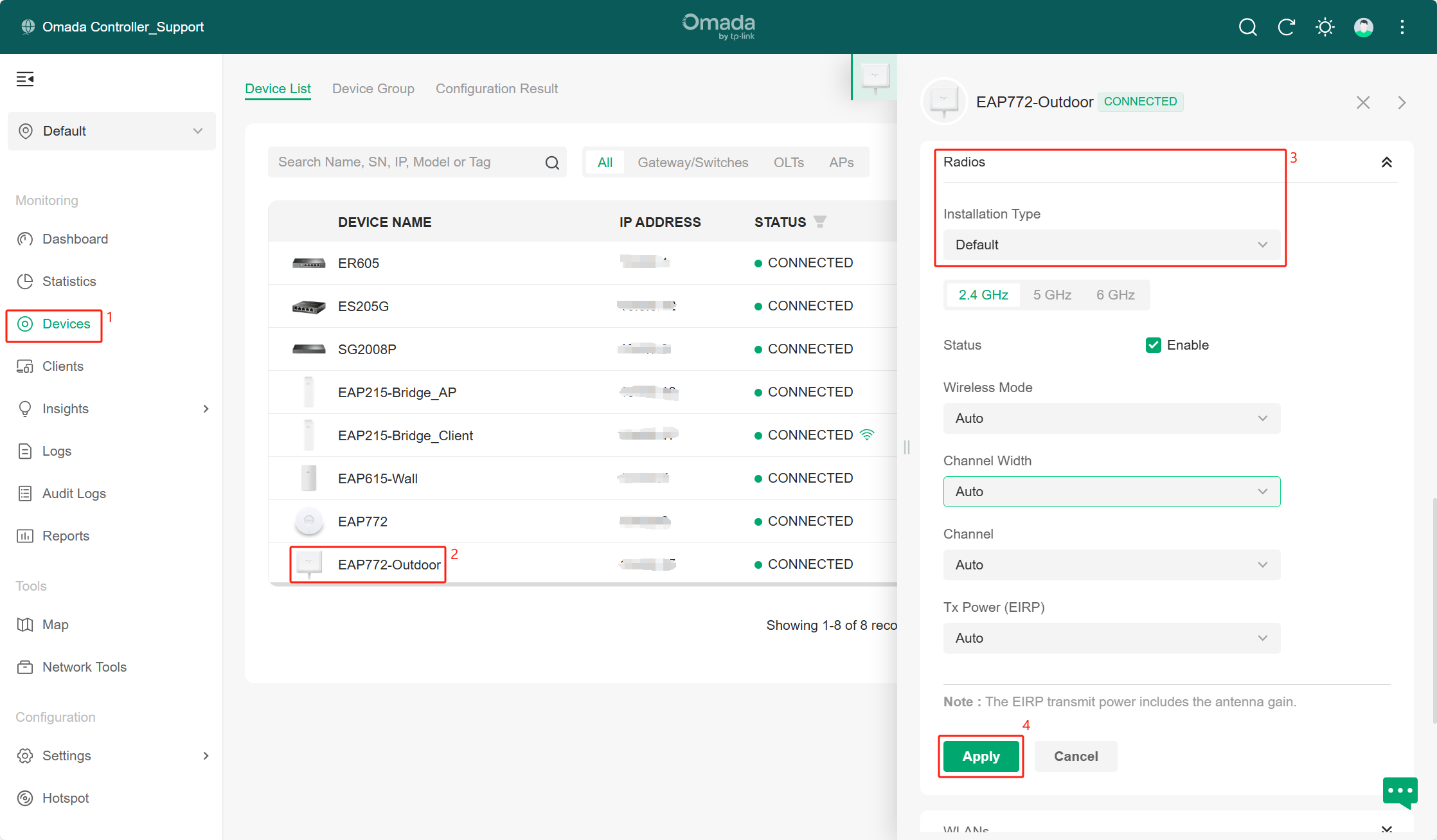The height and width of the screenshot is (840, 1437).
Task: Open the Tx Power (EIRP) dropdown
Action: tap(1111, 638)
